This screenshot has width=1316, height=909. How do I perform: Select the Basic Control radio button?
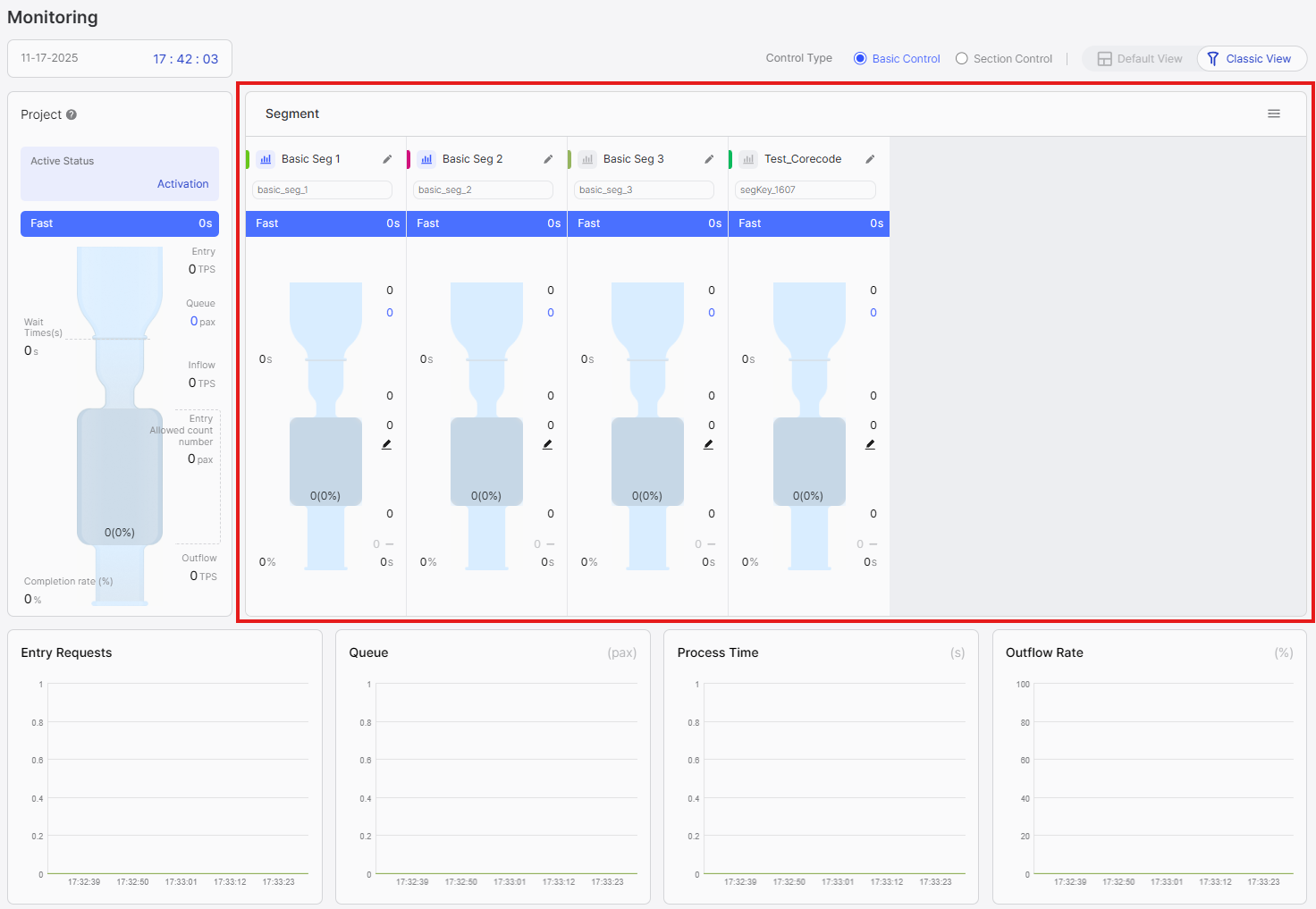pos(859,58)
